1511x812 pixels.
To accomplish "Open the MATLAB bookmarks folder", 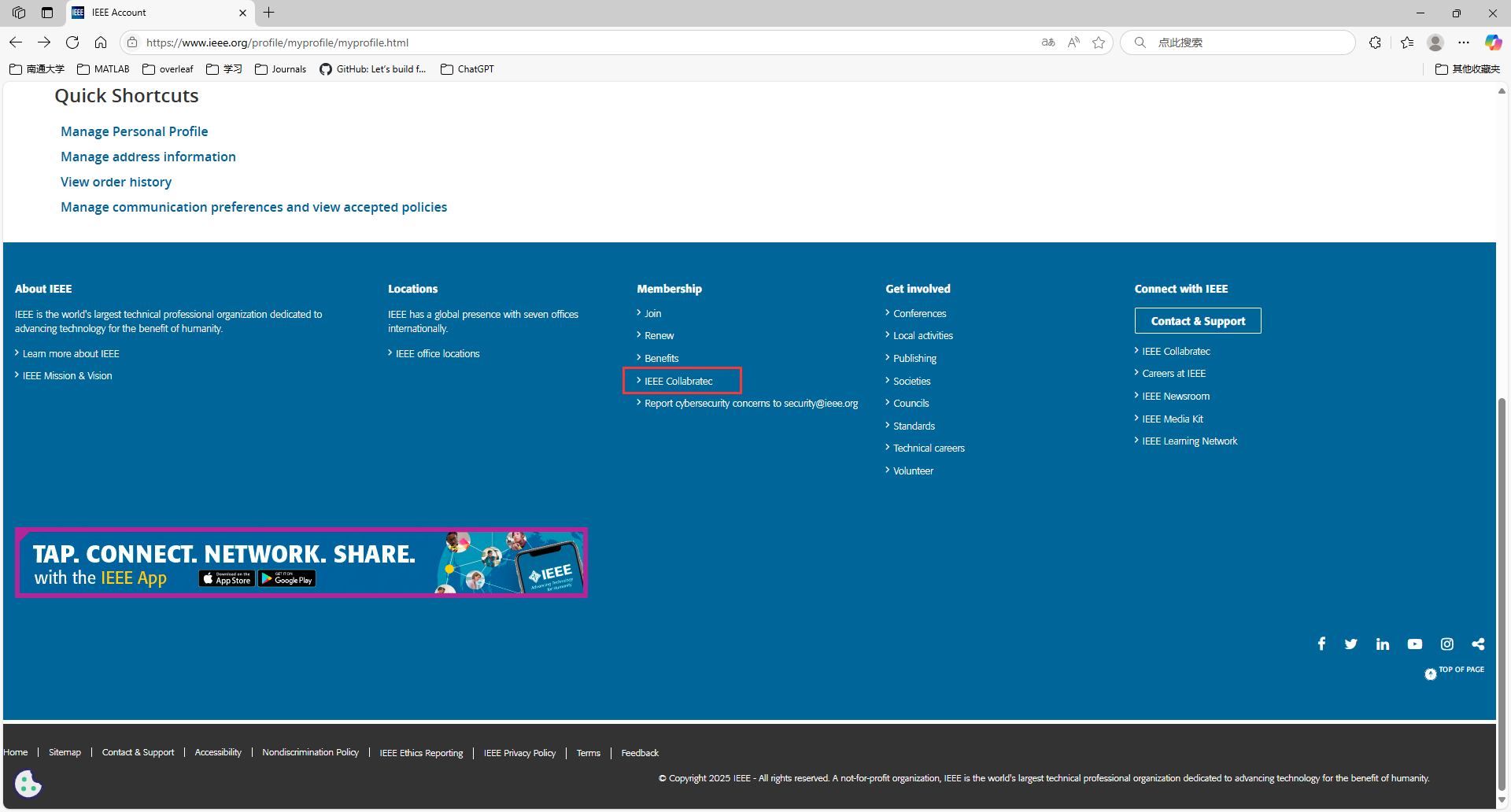I will 103,69.
